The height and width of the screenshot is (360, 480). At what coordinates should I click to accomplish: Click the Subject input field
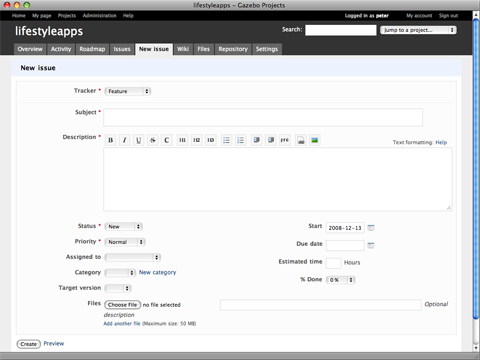(263, 117)
